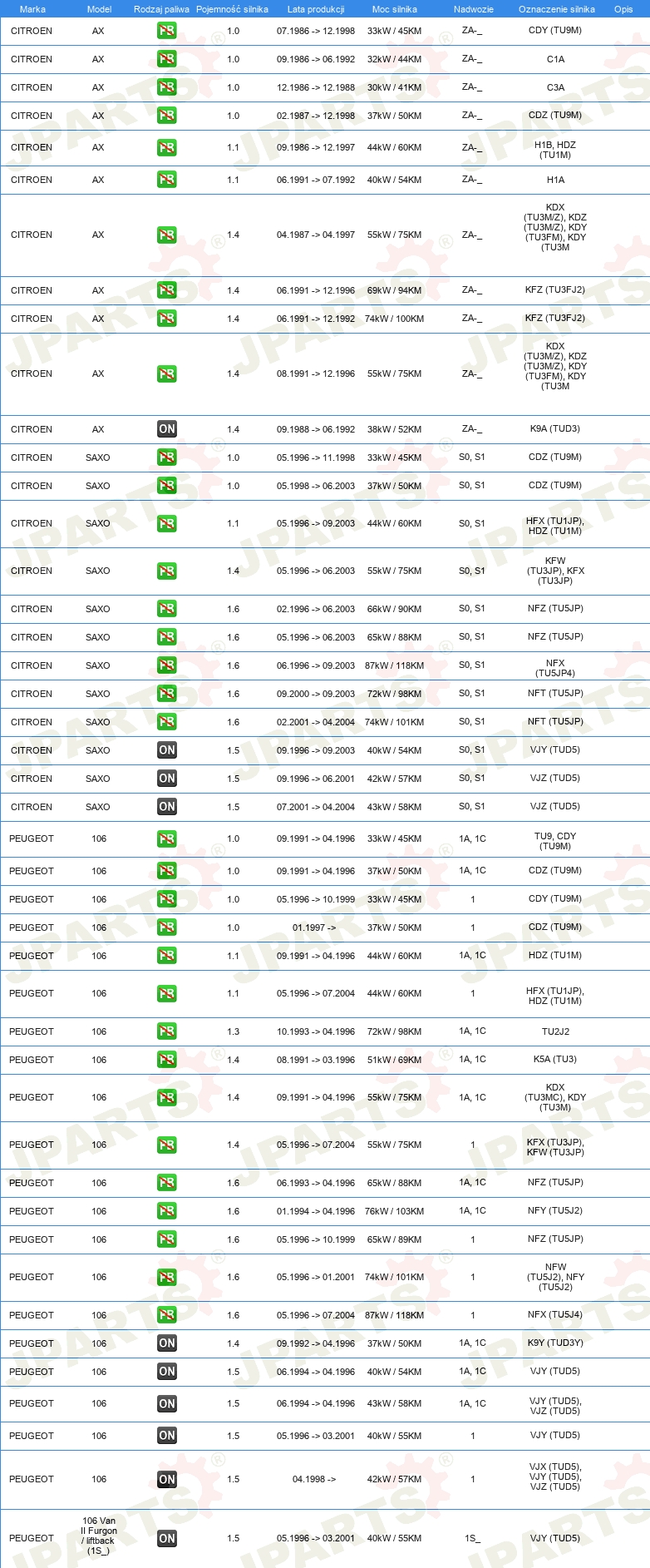Click the diesel ON icon for SAXO 43kW / 58KM
This screenshot has height=1568, width=650.
click(167, 807)
